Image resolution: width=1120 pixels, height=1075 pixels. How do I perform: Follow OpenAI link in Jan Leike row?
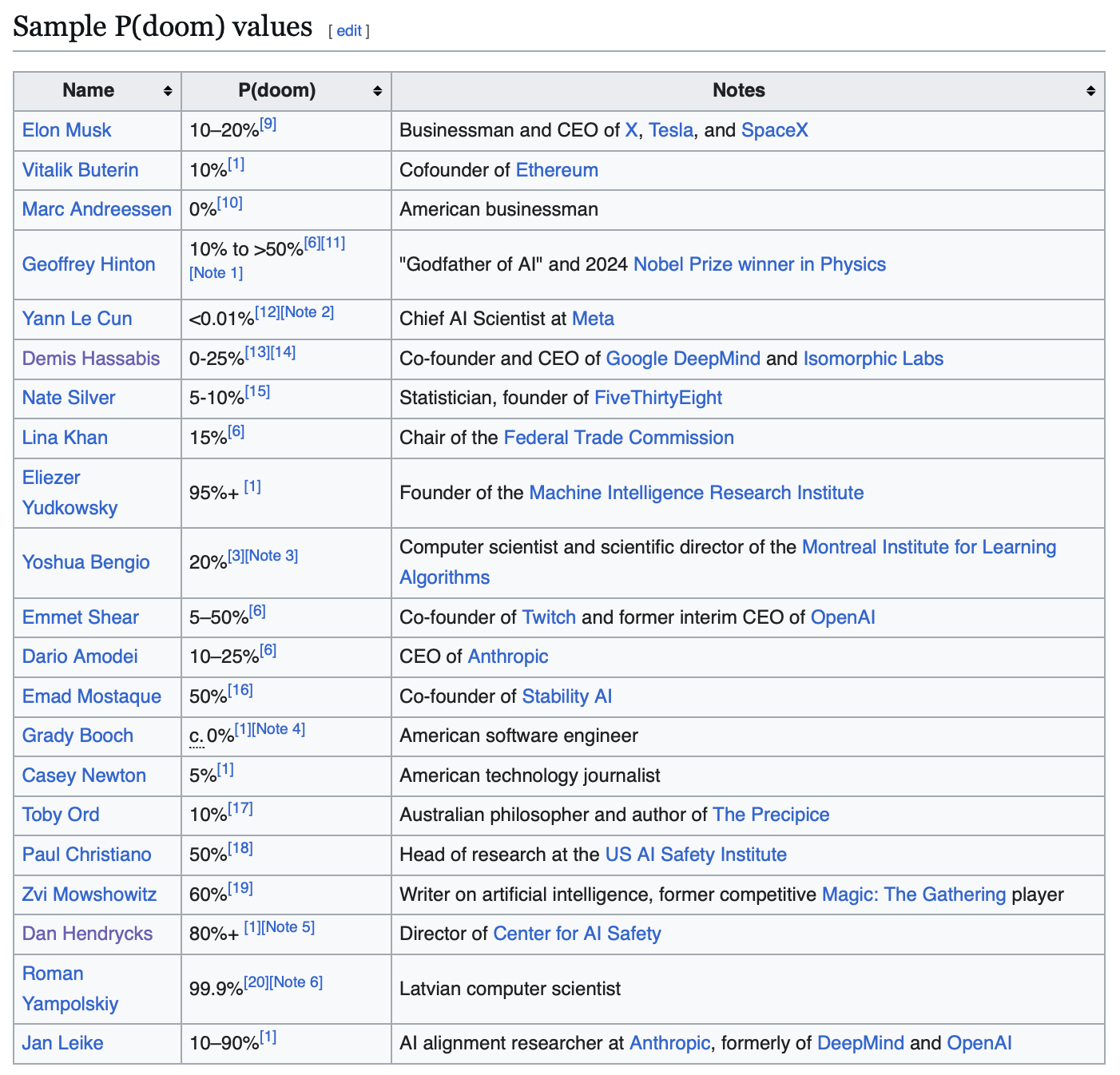click(979, 1043)
